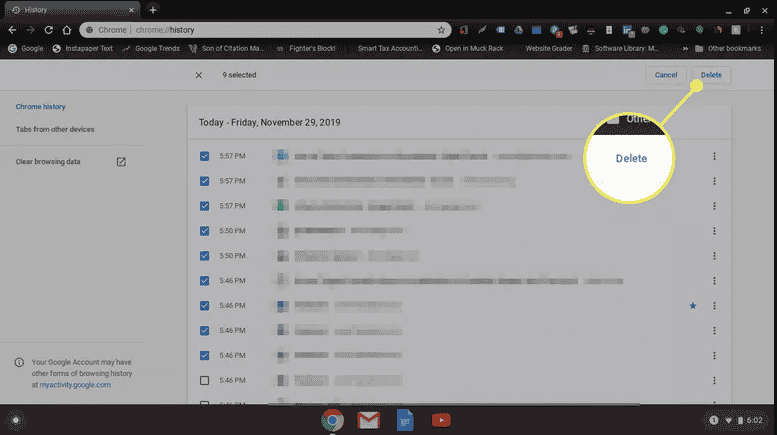Viewport: 777px width, 435px height.
Task: Switch to the History browser tab
Action: pos(72,10)
